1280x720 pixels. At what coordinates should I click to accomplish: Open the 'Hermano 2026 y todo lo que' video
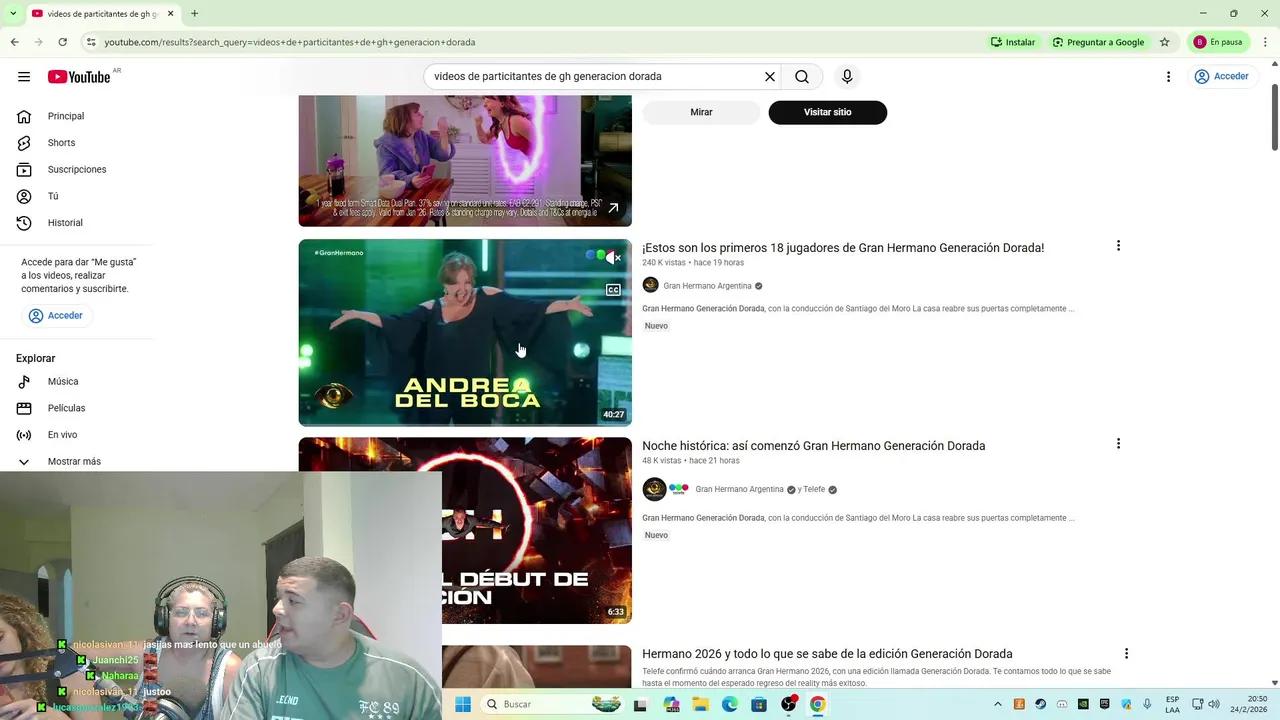click(827, 654)
